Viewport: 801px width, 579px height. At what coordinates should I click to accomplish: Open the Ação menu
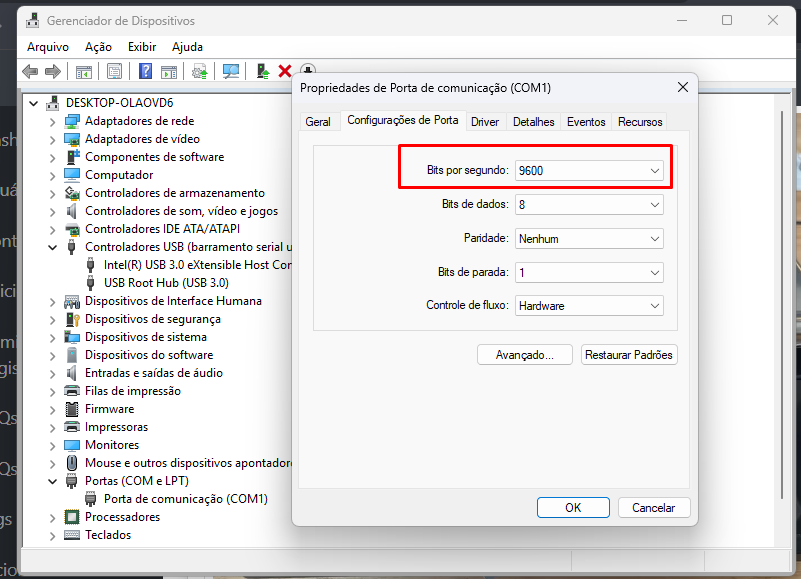pos(98,47)
